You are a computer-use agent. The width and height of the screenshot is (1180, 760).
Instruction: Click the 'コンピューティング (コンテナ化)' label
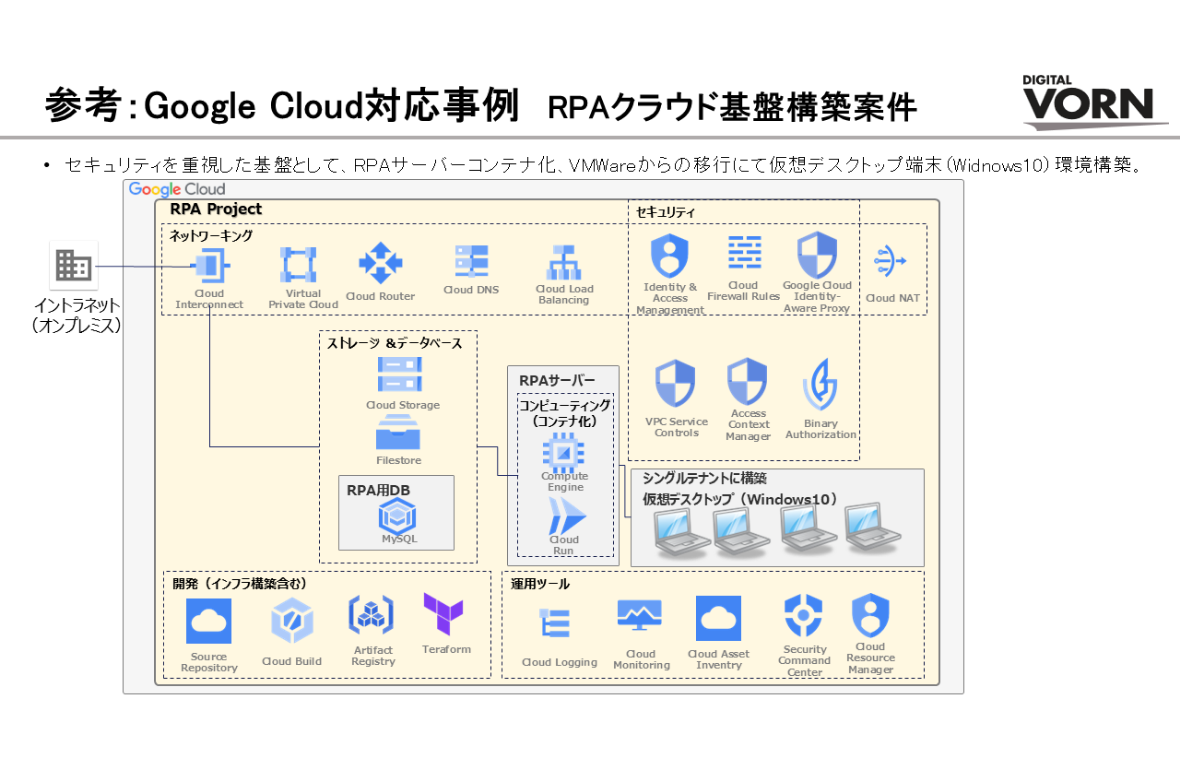coord(565,413)
